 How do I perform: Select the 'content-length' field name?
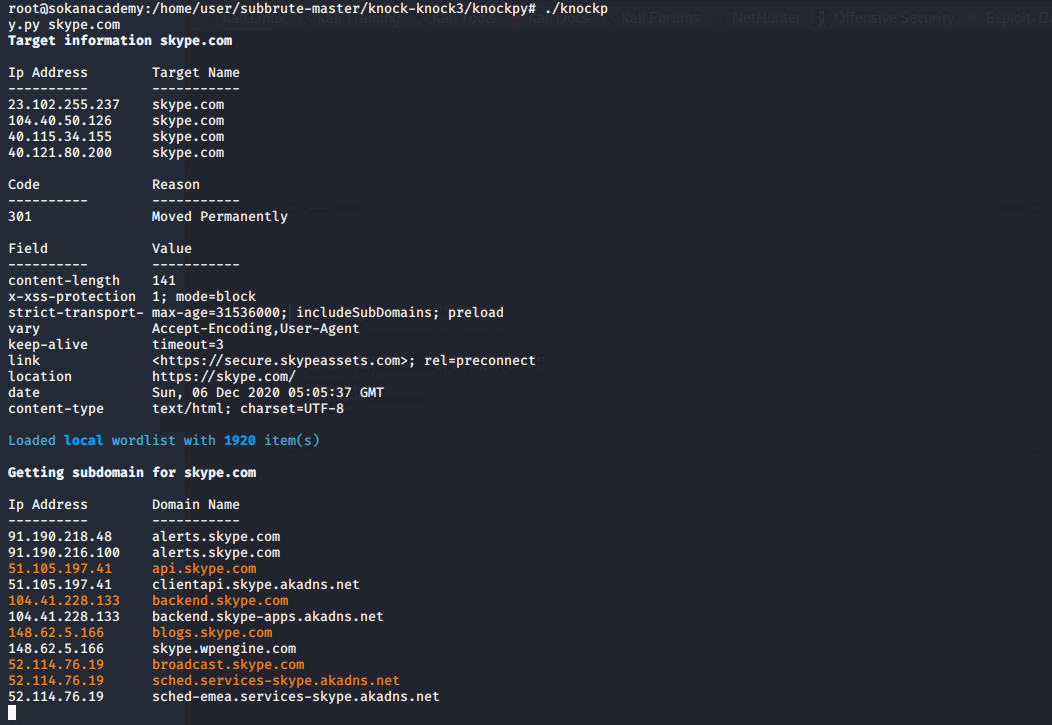click(x=64, y=280)
